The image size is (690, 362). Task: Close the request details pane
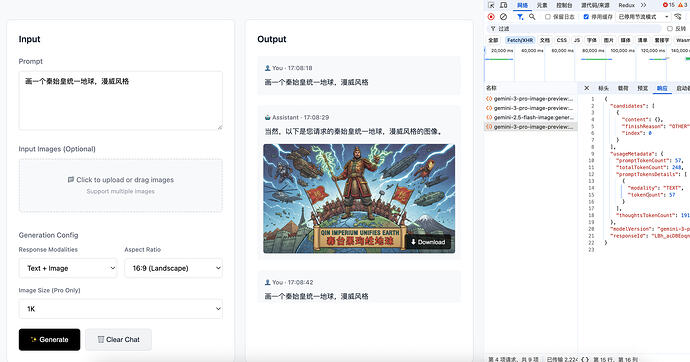pos(587,88)
